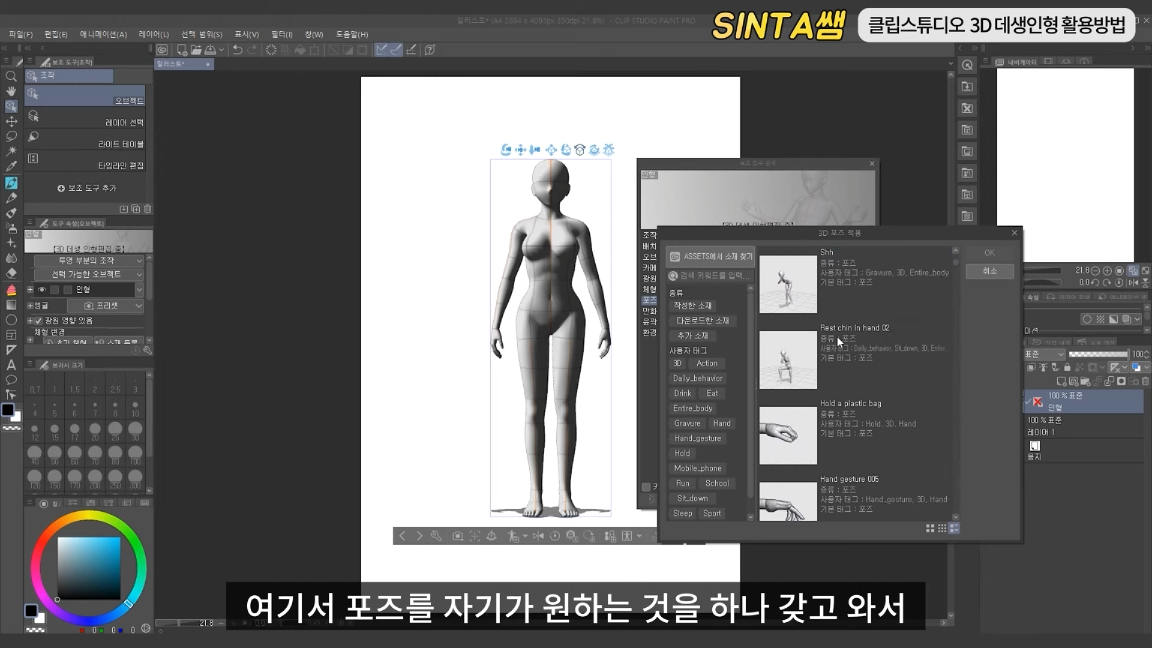The height and width of the screenshot is (648, 1152).
Task: Click the Open file folder icon
Action: pos(196,50)
